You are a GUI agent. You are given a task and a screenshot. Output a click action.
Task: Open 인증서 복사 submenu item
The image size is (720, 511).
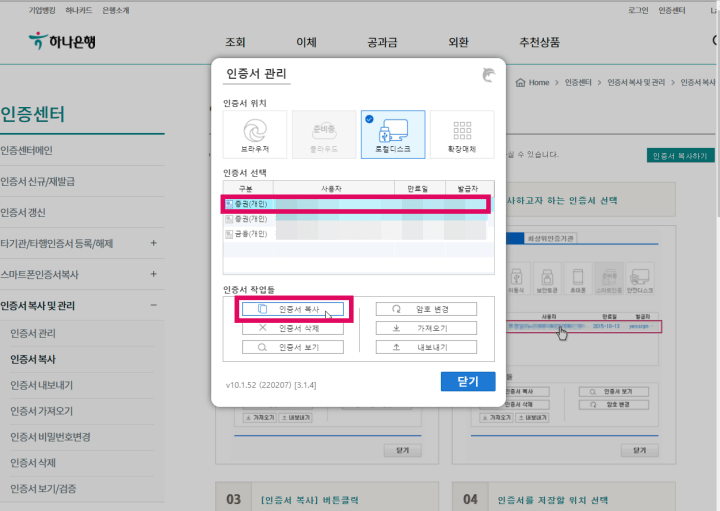coord(33,359)
